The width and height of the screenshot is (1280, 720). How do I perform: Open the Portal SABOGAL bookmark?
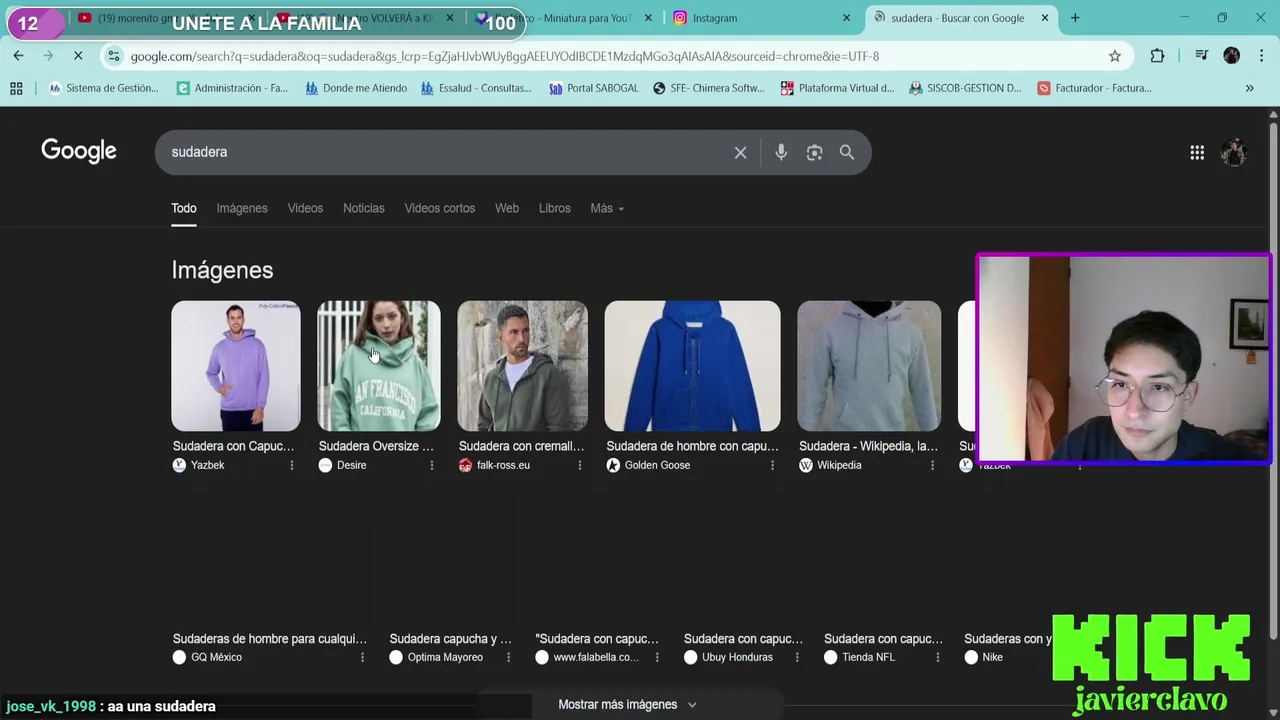tap(593, 88)
